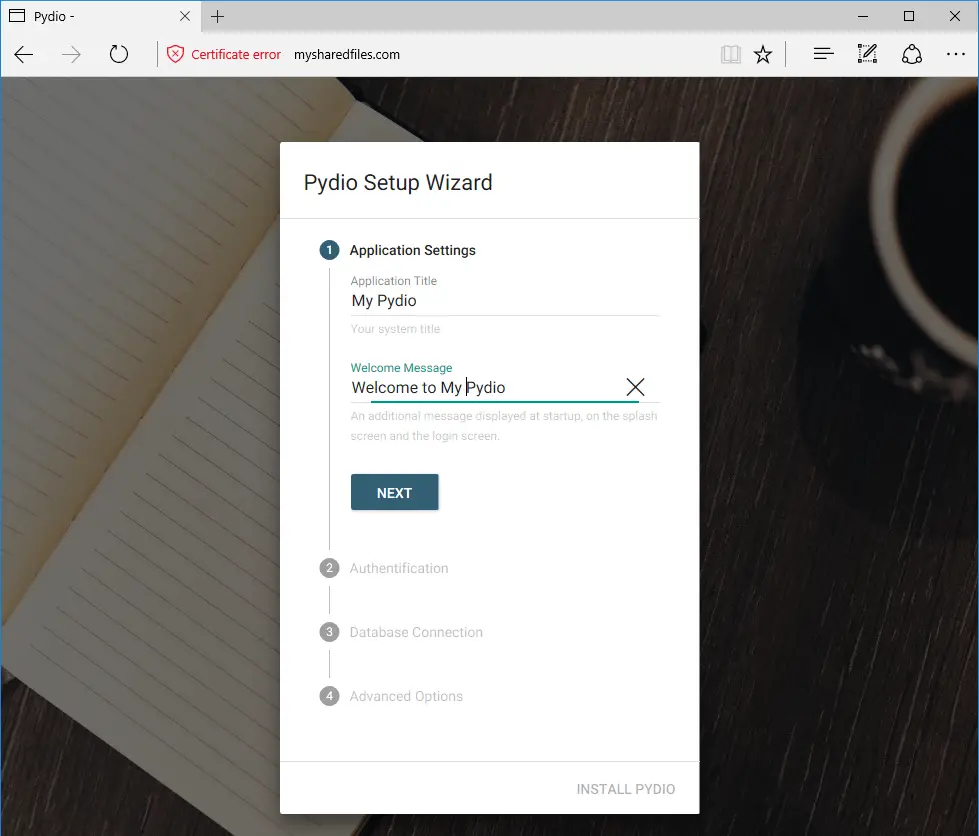Click the INSTALL PYDIO button
979x836 pixels.
(x=626, y=789)
